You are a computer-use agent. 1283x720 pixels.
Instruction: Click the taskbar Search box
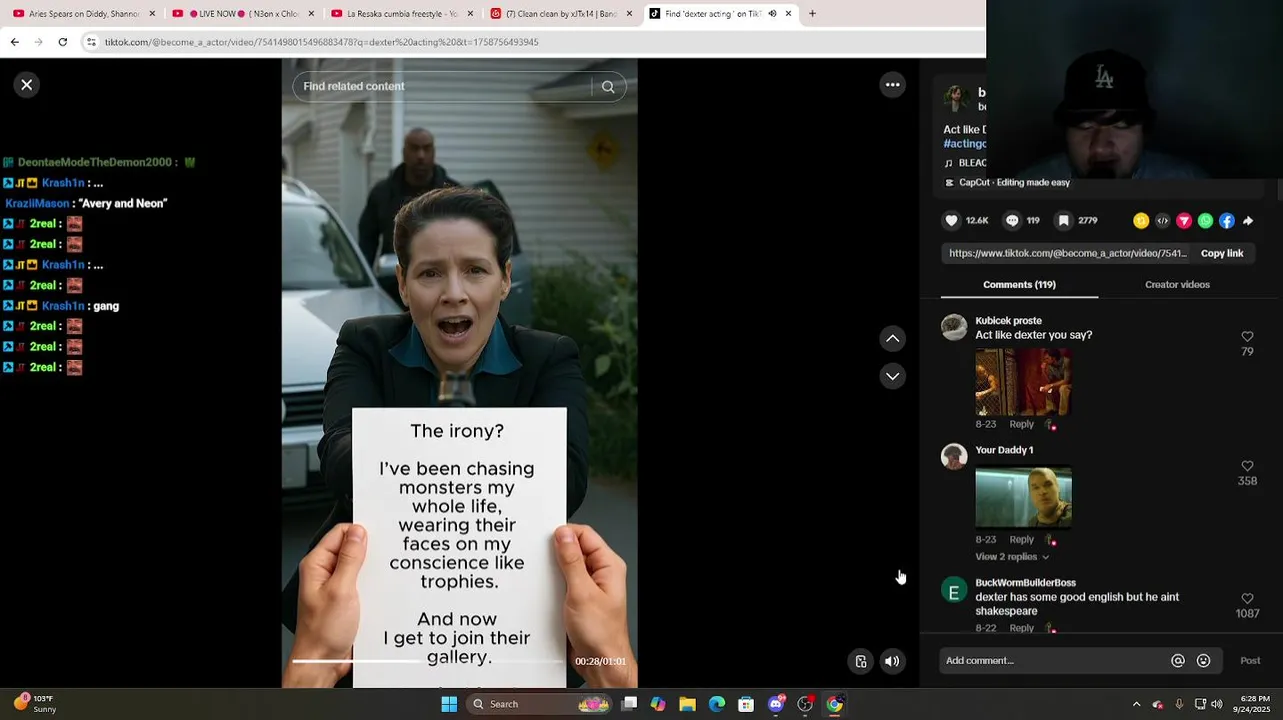[x=541, y=704]
